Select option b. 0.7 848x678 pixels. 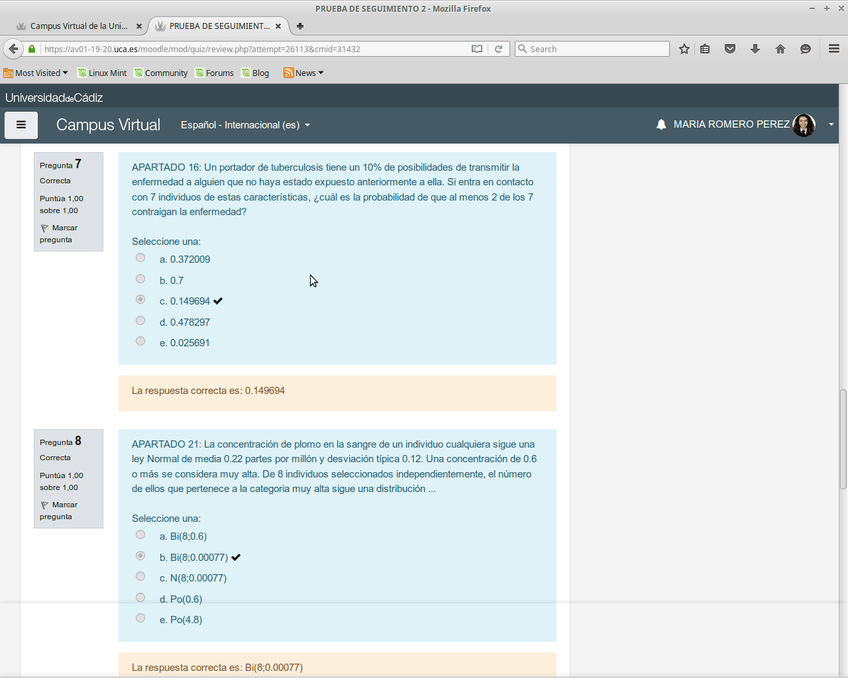(x=141, y=279)
